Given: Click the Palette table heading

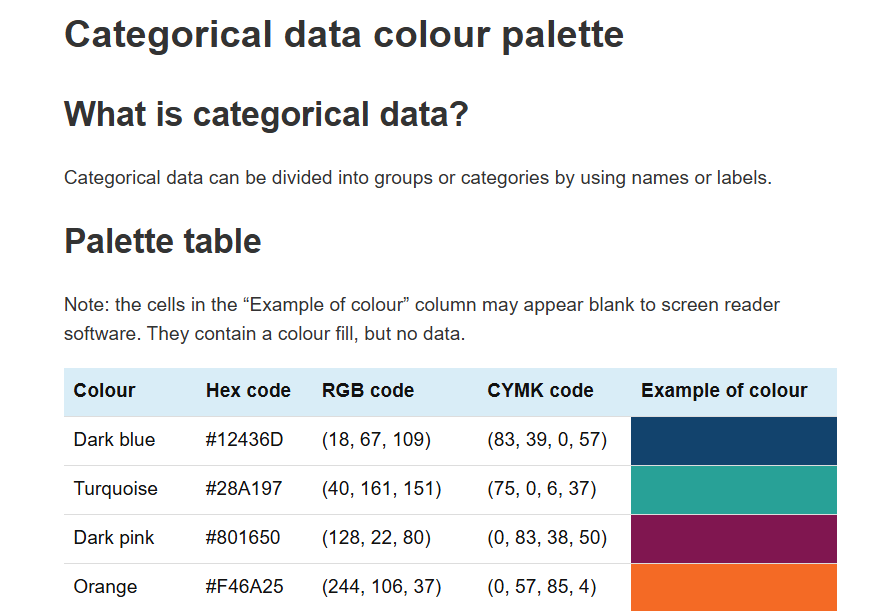Looking at the screenshot, I should [x=163, y=241].
